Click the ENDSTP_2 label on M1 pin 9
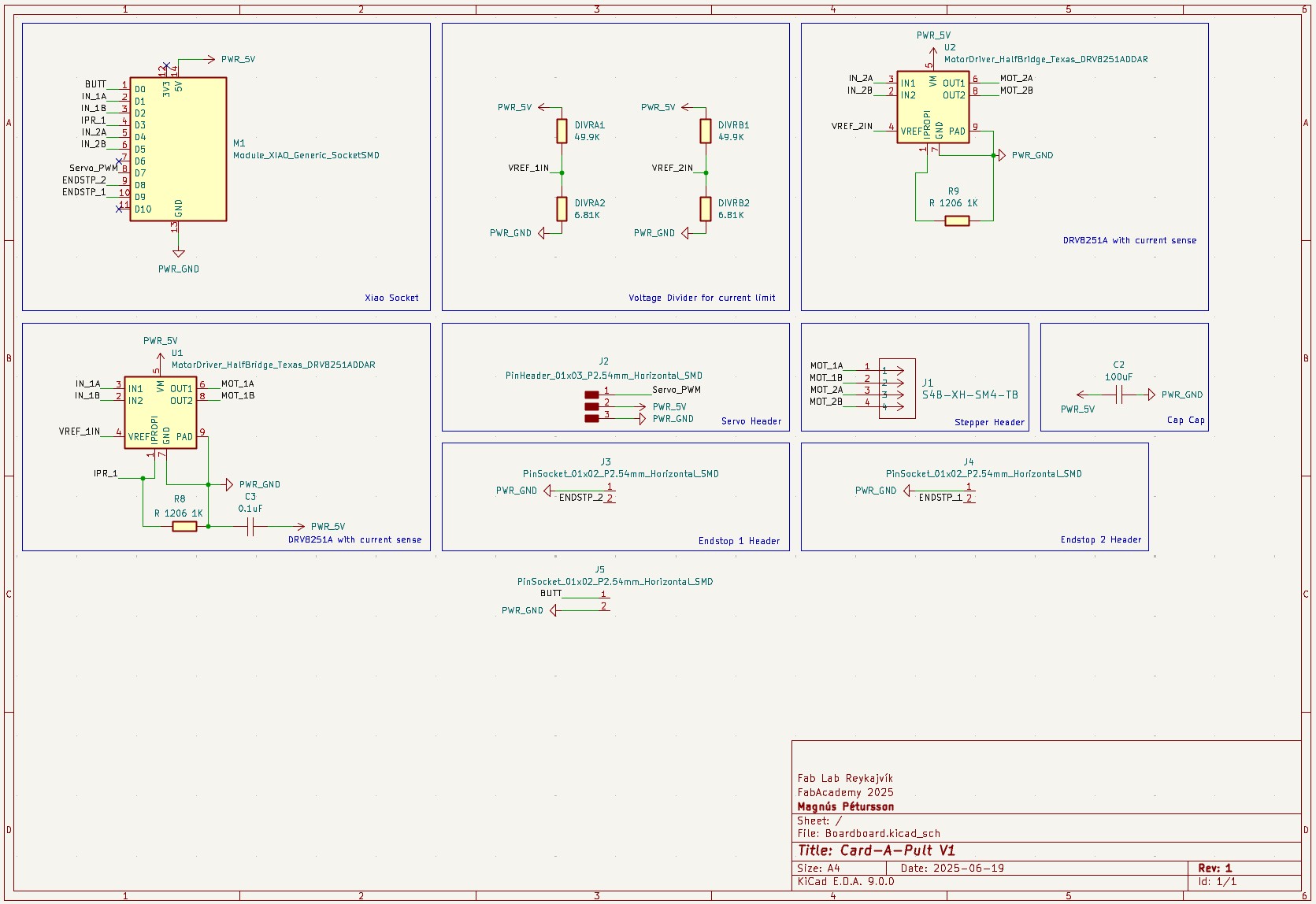Screen dimensions: 1316x904 (84, 180)
